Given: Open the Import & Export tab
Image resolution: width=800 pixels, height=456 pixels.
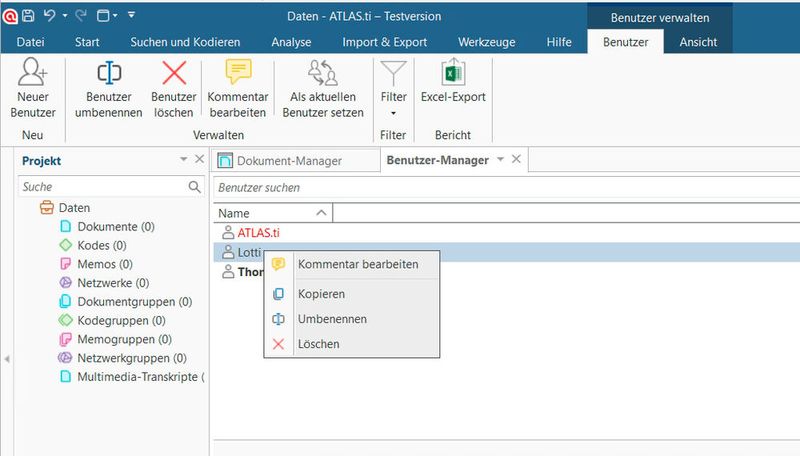Looking at the screenshot, I should click(385, 42).
